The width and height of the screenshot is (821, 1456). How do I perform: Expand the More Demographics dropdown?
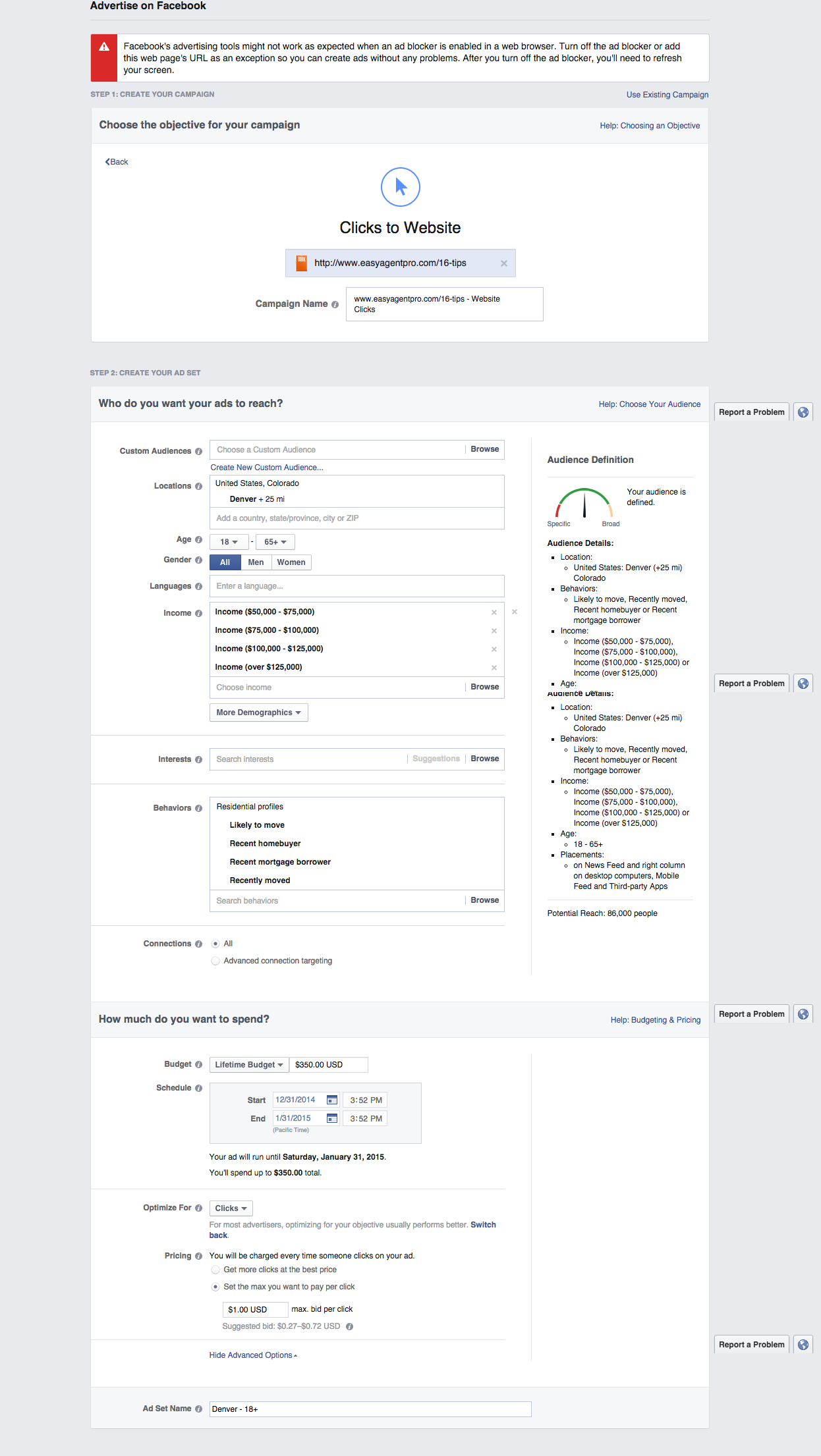click(x=259, y=713)
